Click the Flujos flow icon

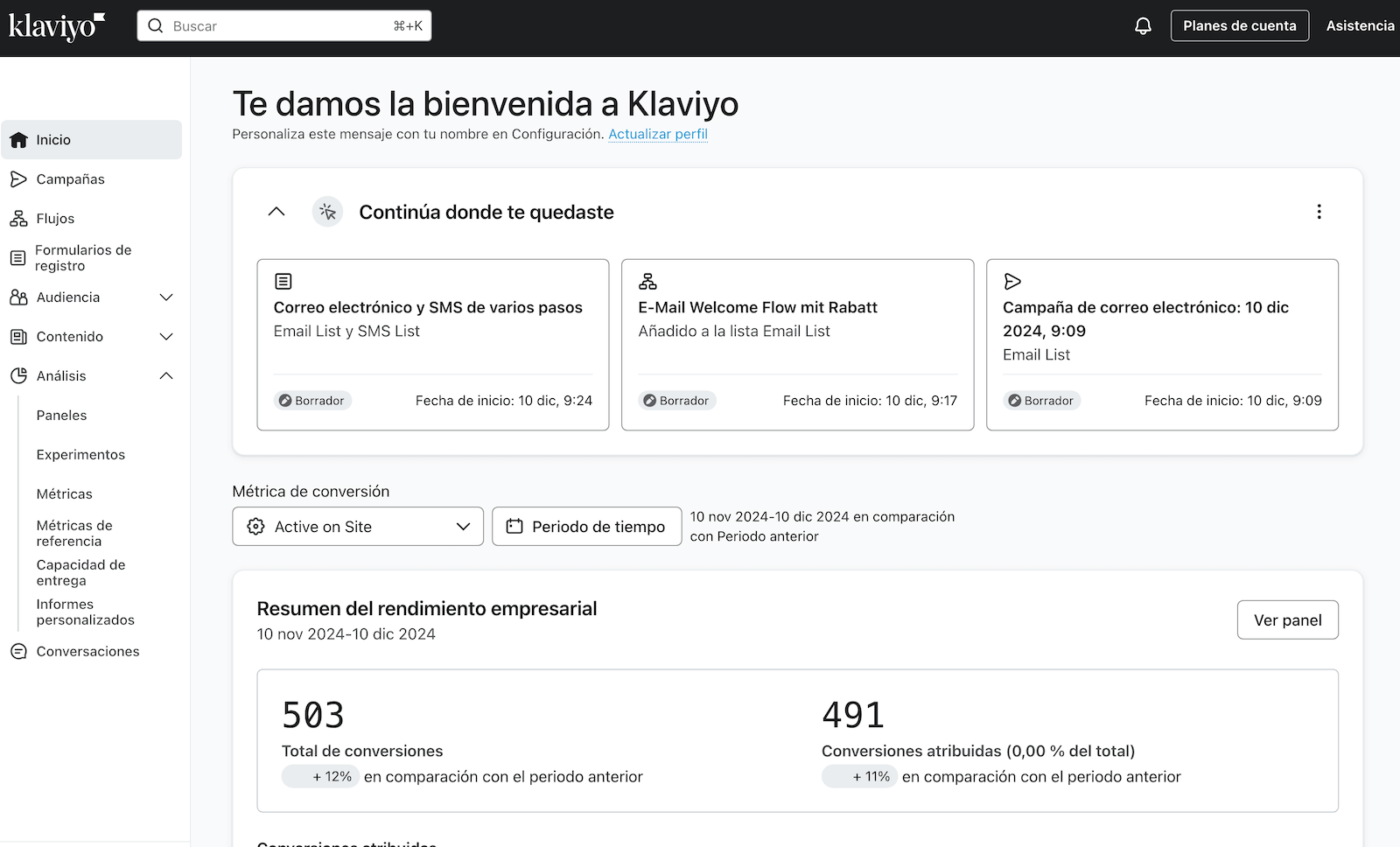[18, 218]
